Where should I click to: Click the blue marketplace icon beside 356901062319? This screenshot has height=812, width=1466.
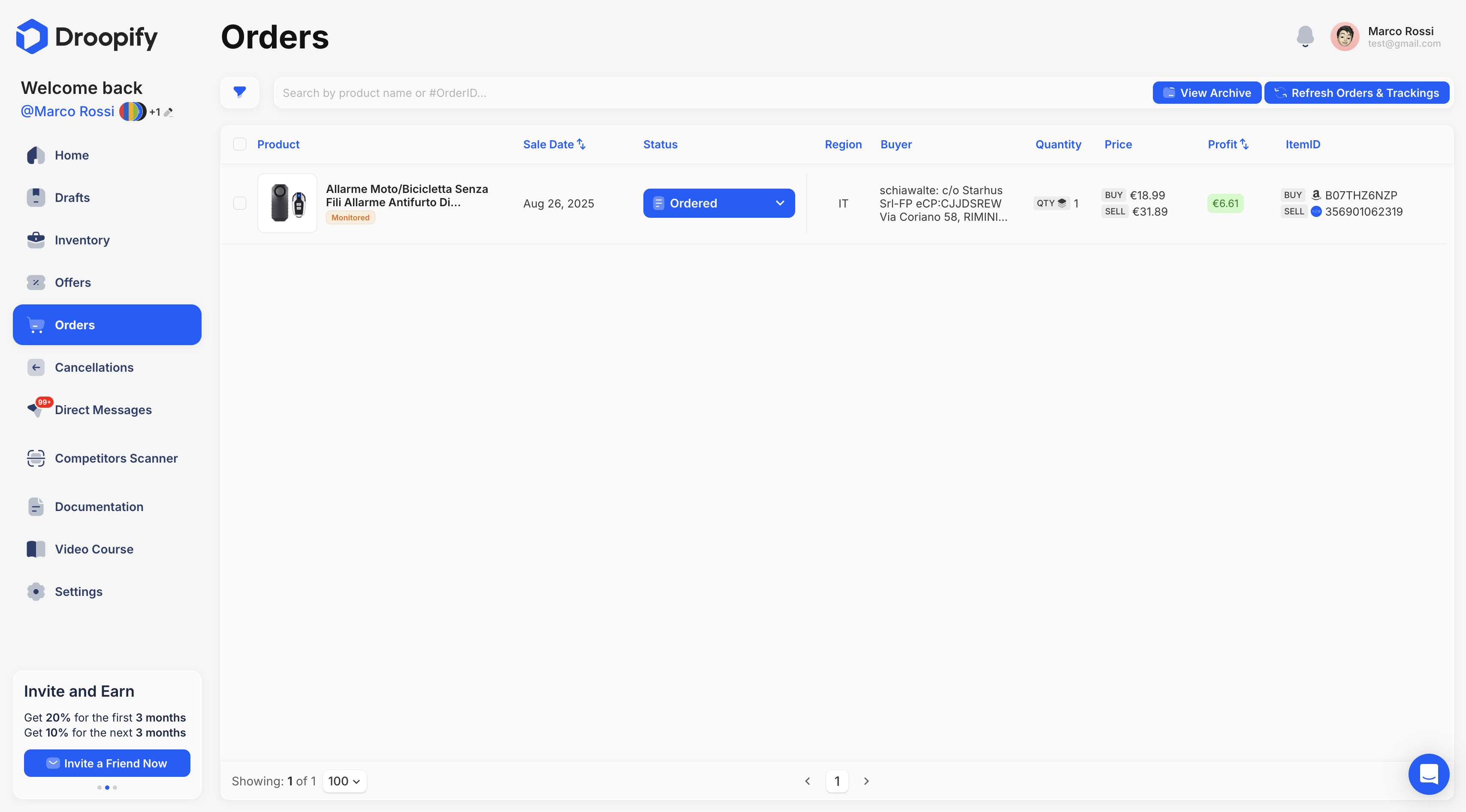click(1316, 212)
